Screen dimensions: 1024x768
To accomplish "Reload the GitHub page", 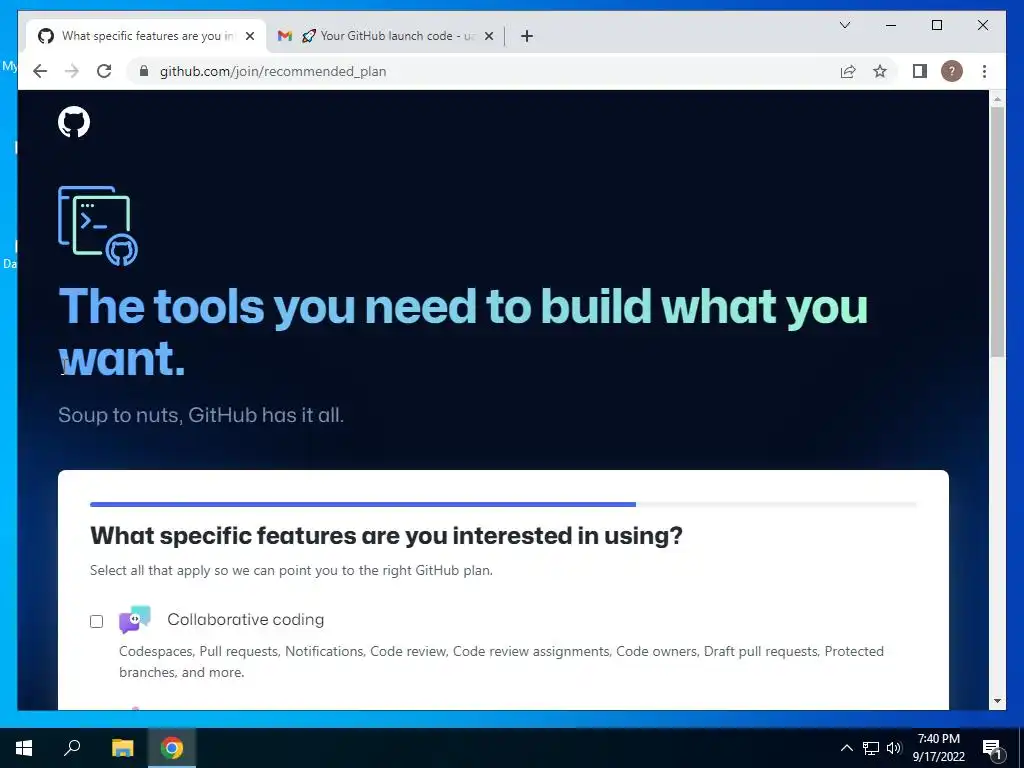I will pyautogui.click(x=104, y=71).
